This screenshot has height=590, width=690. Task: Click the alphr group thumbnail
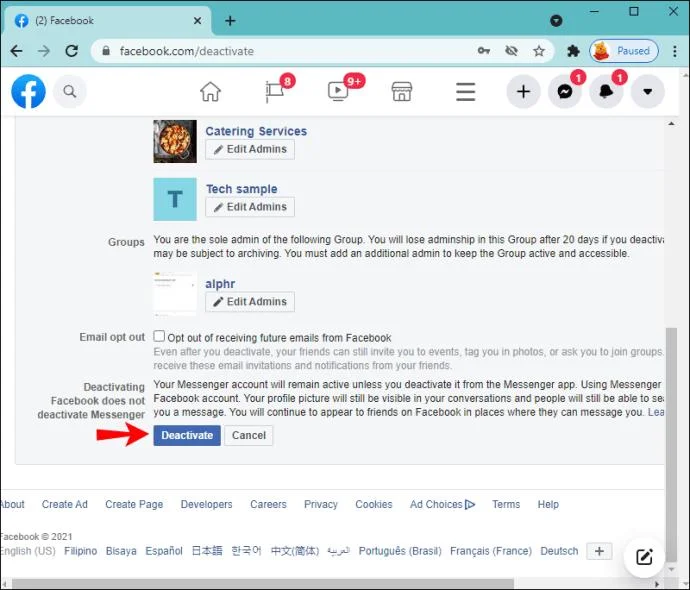point(175,294)
